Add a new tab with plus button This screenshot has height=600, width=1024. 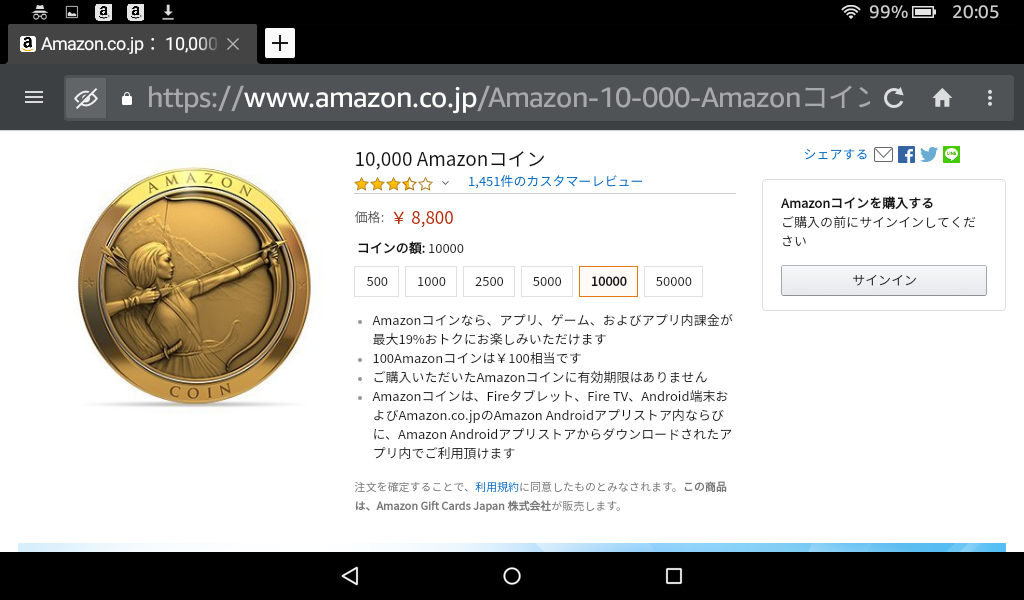click(280, 43)
